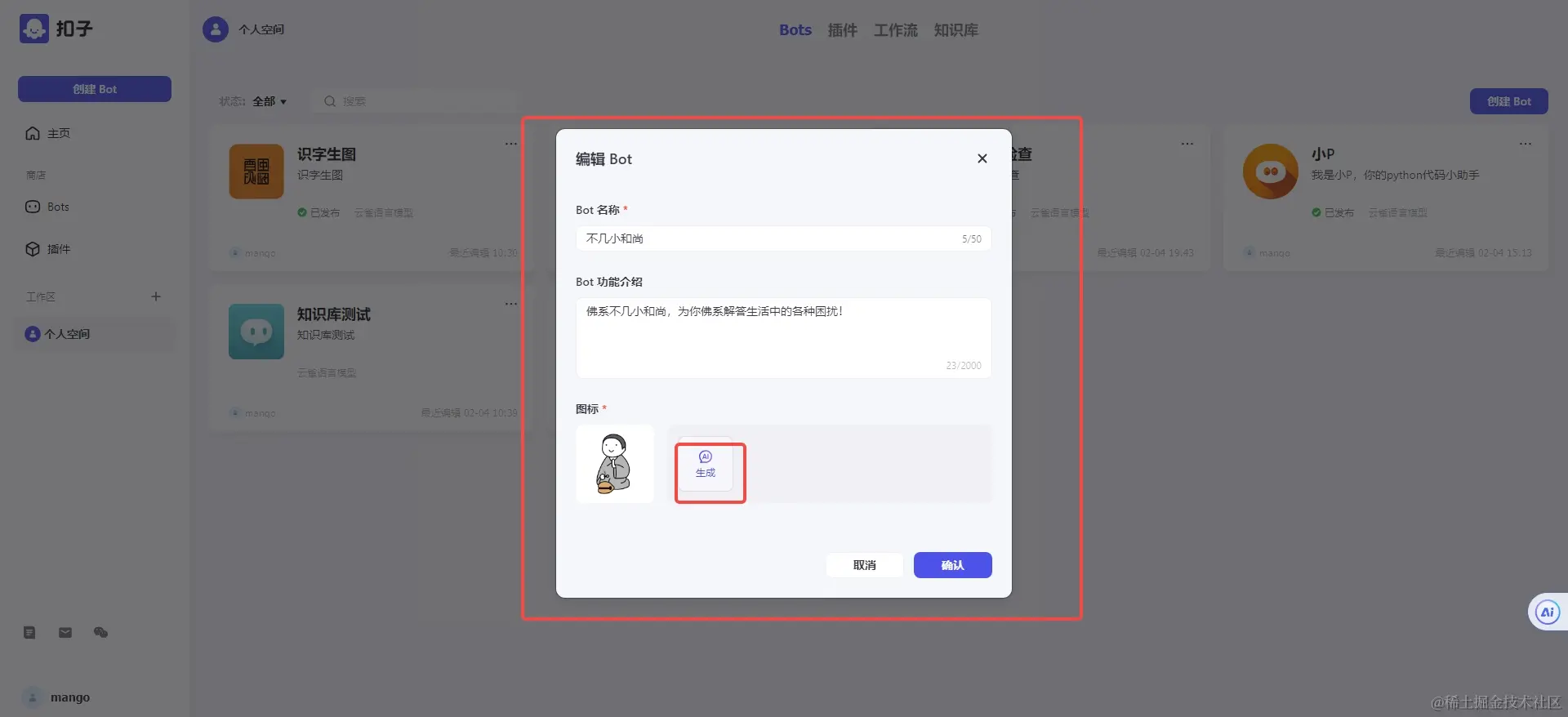
Task: Open more options for 小P card
Action: tap(1526, 144)
